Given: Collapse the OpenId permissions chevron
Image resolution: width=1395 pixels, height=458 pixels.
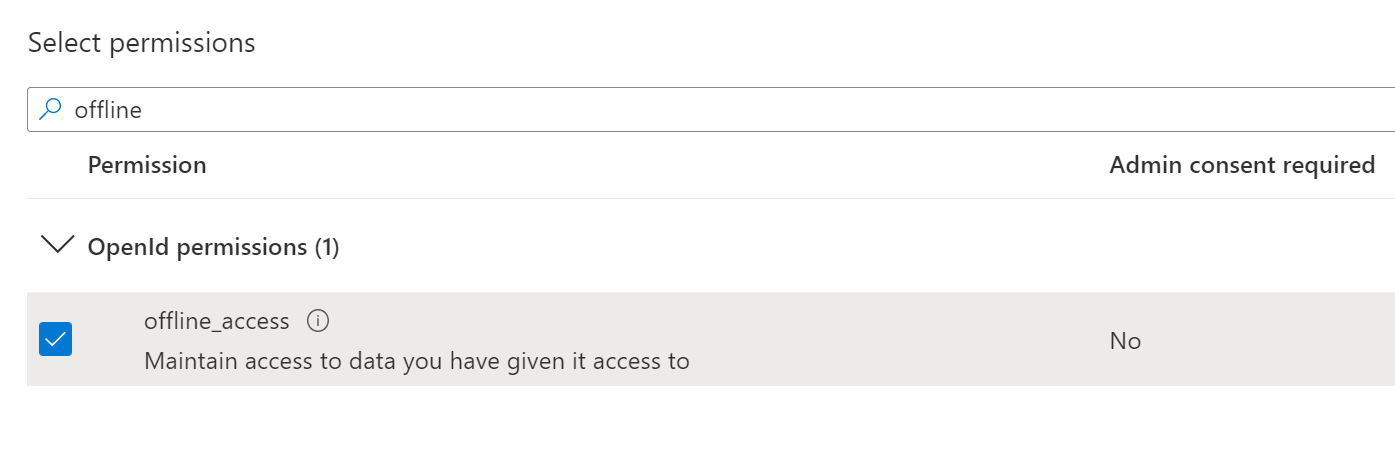Looking at the screenshot, I should (x=58, y=245).
